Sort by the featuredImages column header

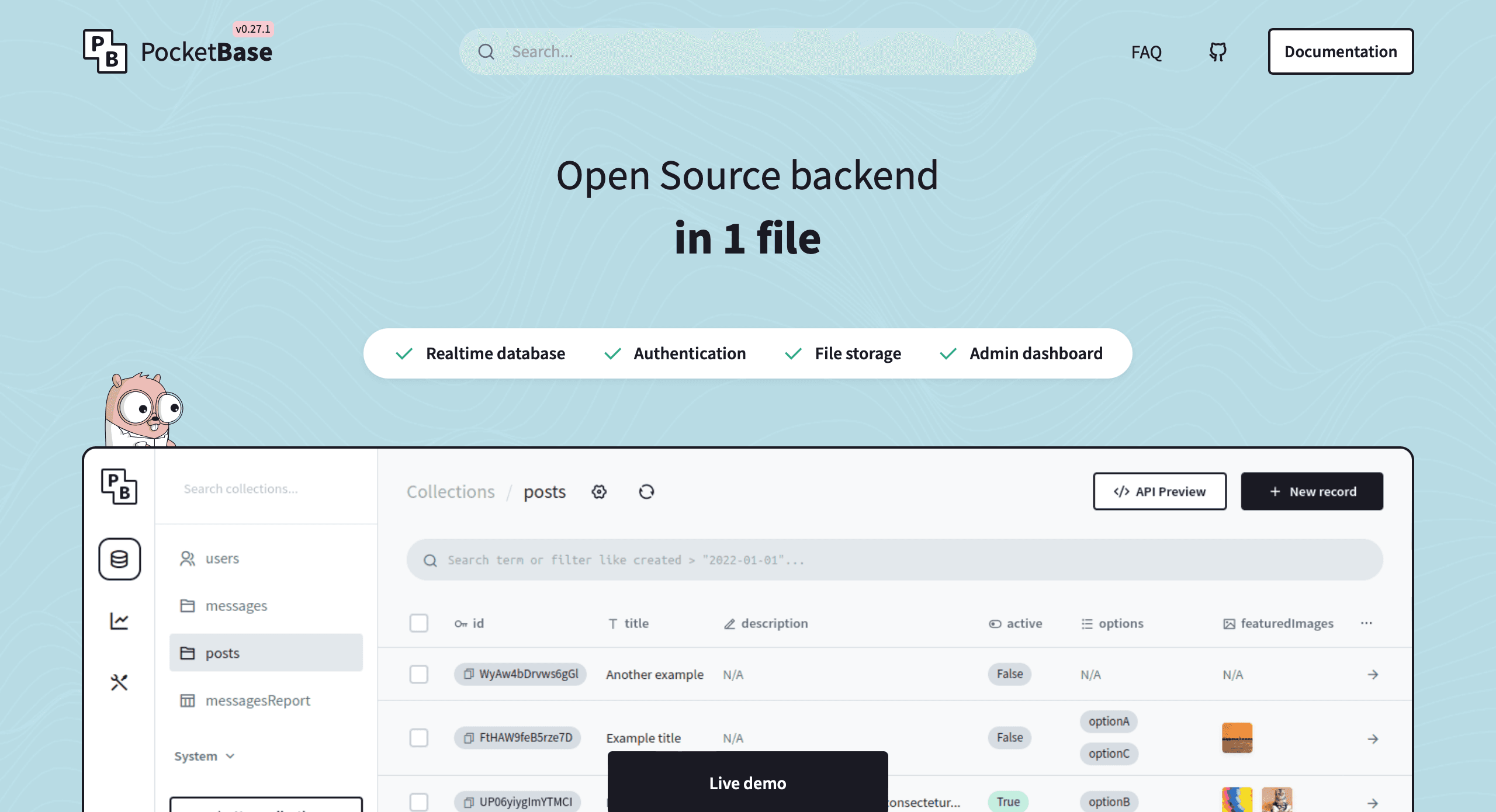[x=1279, y=623]
